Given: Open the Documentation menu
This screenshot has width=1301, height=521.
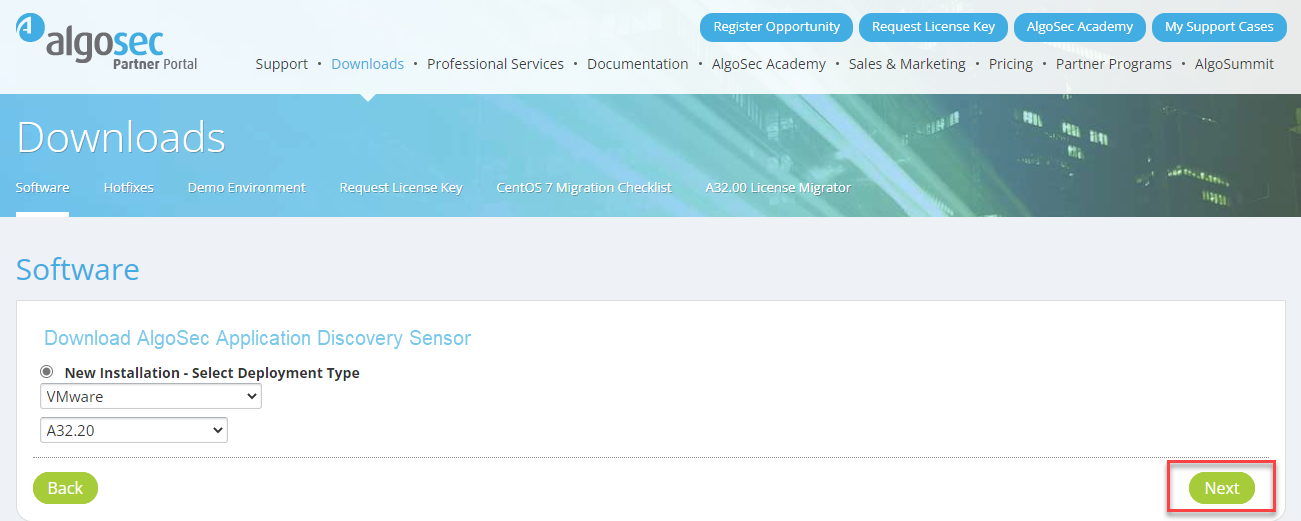Looking at the screenshot, I should click(x=637, y=64).
